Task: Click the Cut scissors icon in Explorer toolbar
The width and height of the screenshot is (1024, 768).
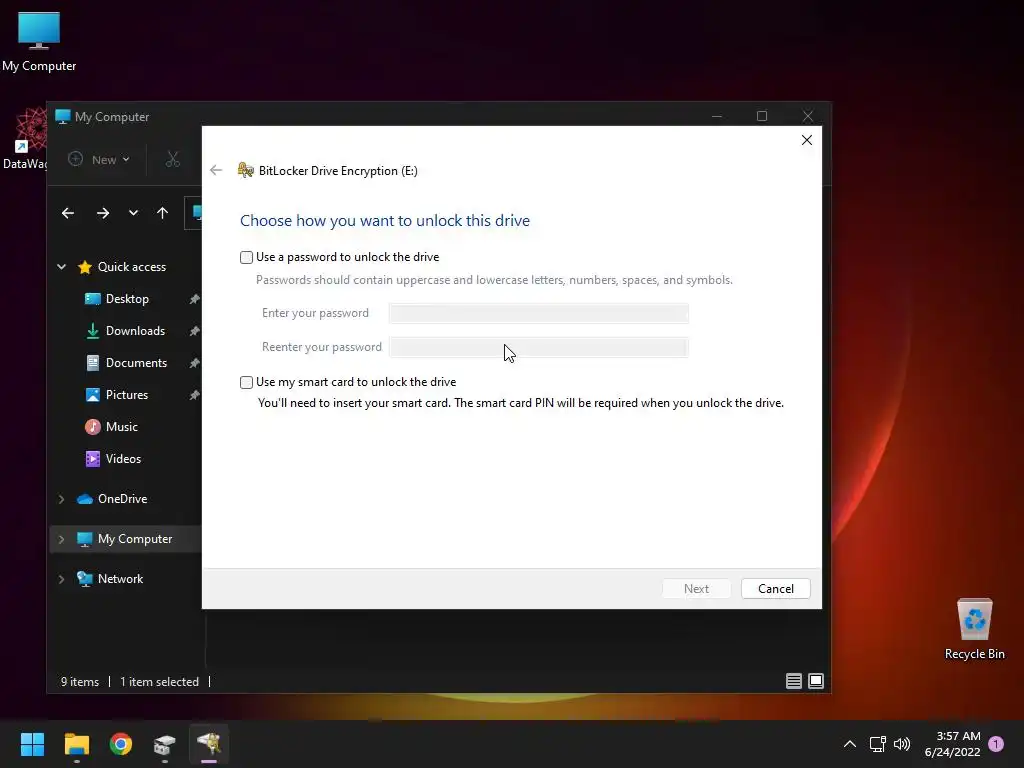Action: click(172, 159)
